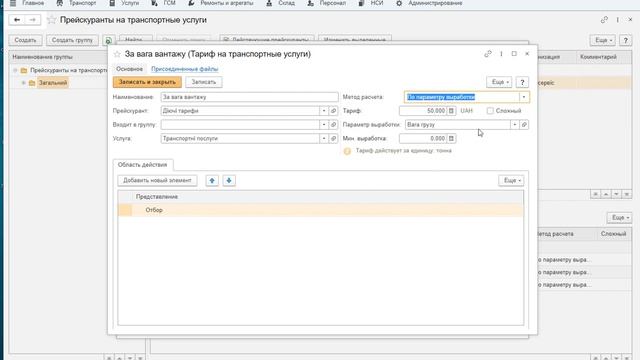Image resolution: width=640 pixels, height=360 pixels.
Task: Click Добавить новый элемент button
Action: point(157,180)
